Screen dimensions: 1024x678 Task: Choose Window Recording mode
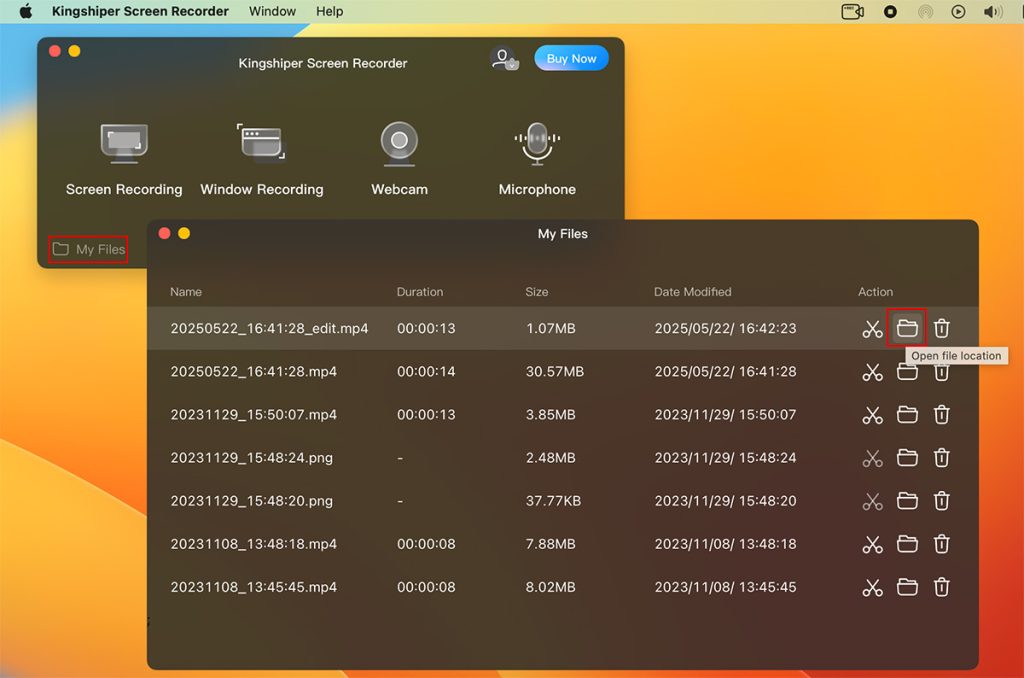point(261,159)
